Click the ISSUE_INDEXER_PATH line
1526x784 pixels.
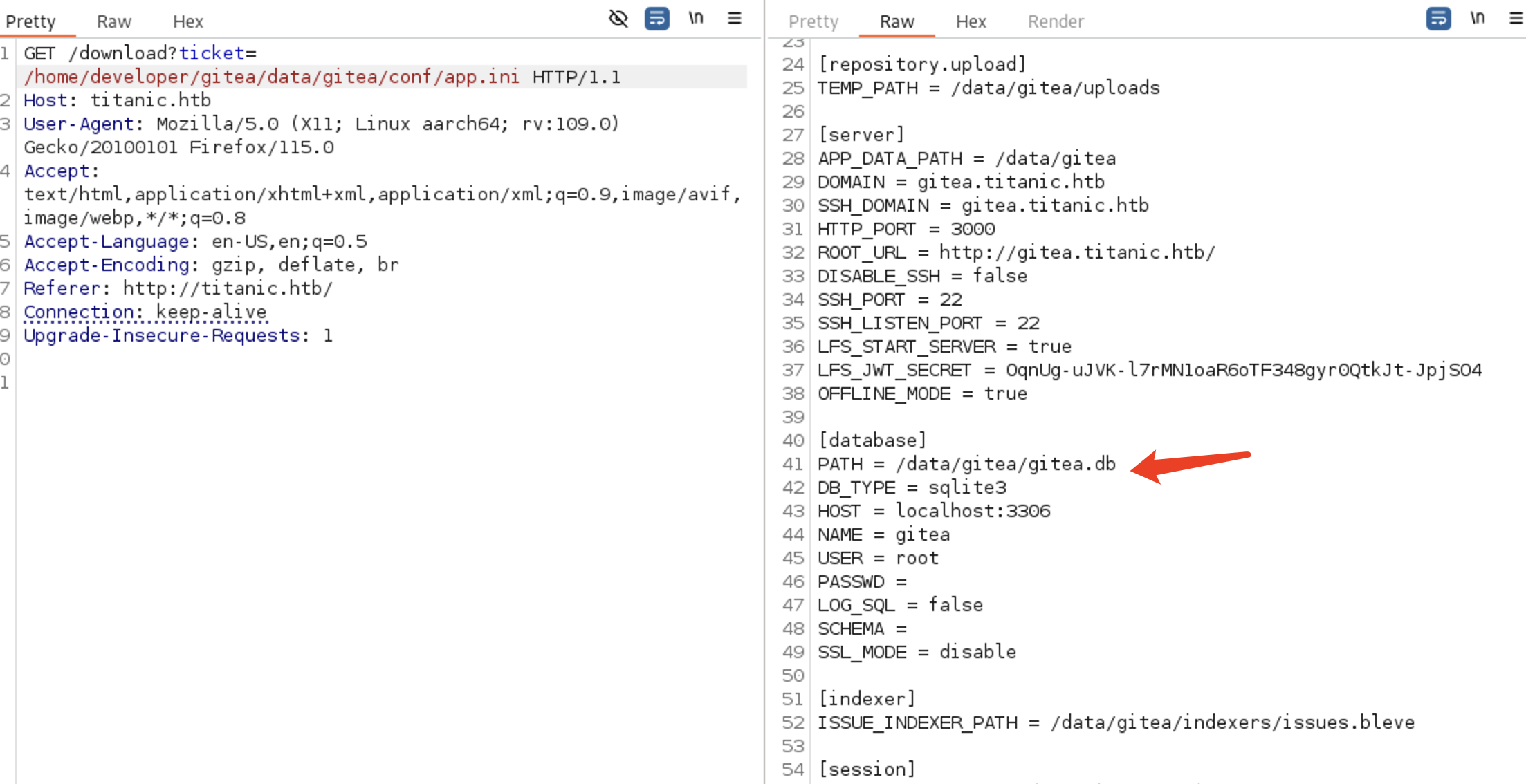[x=1116, y=722]
